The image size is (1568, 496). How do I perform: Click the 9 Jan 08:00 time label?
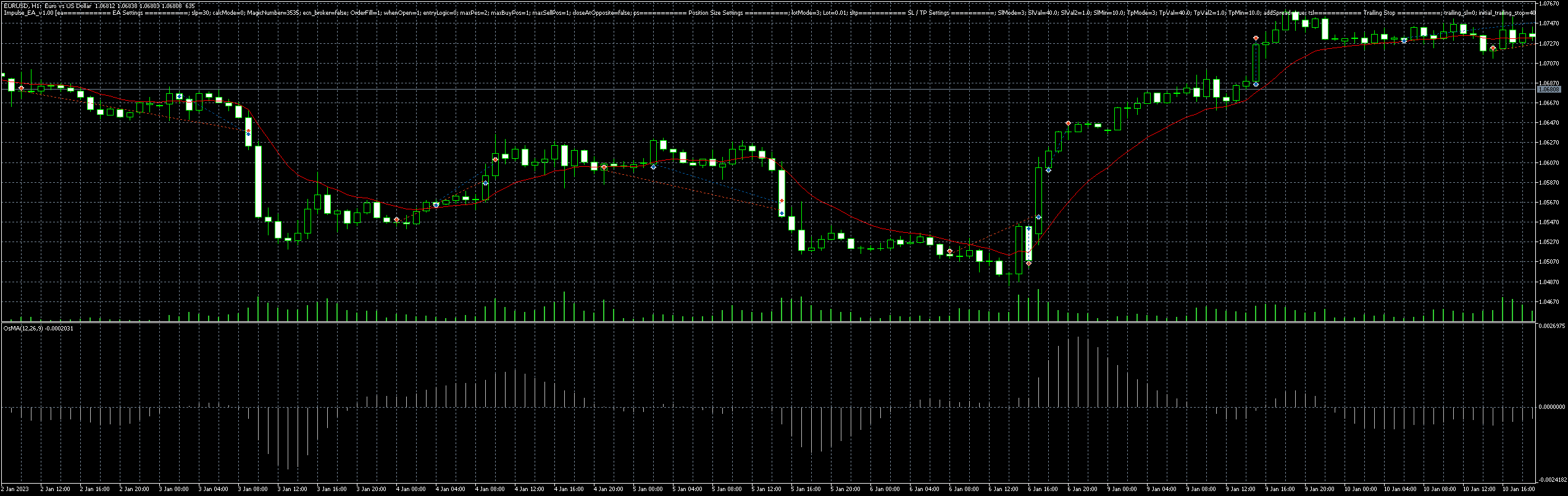(1201, 489)
